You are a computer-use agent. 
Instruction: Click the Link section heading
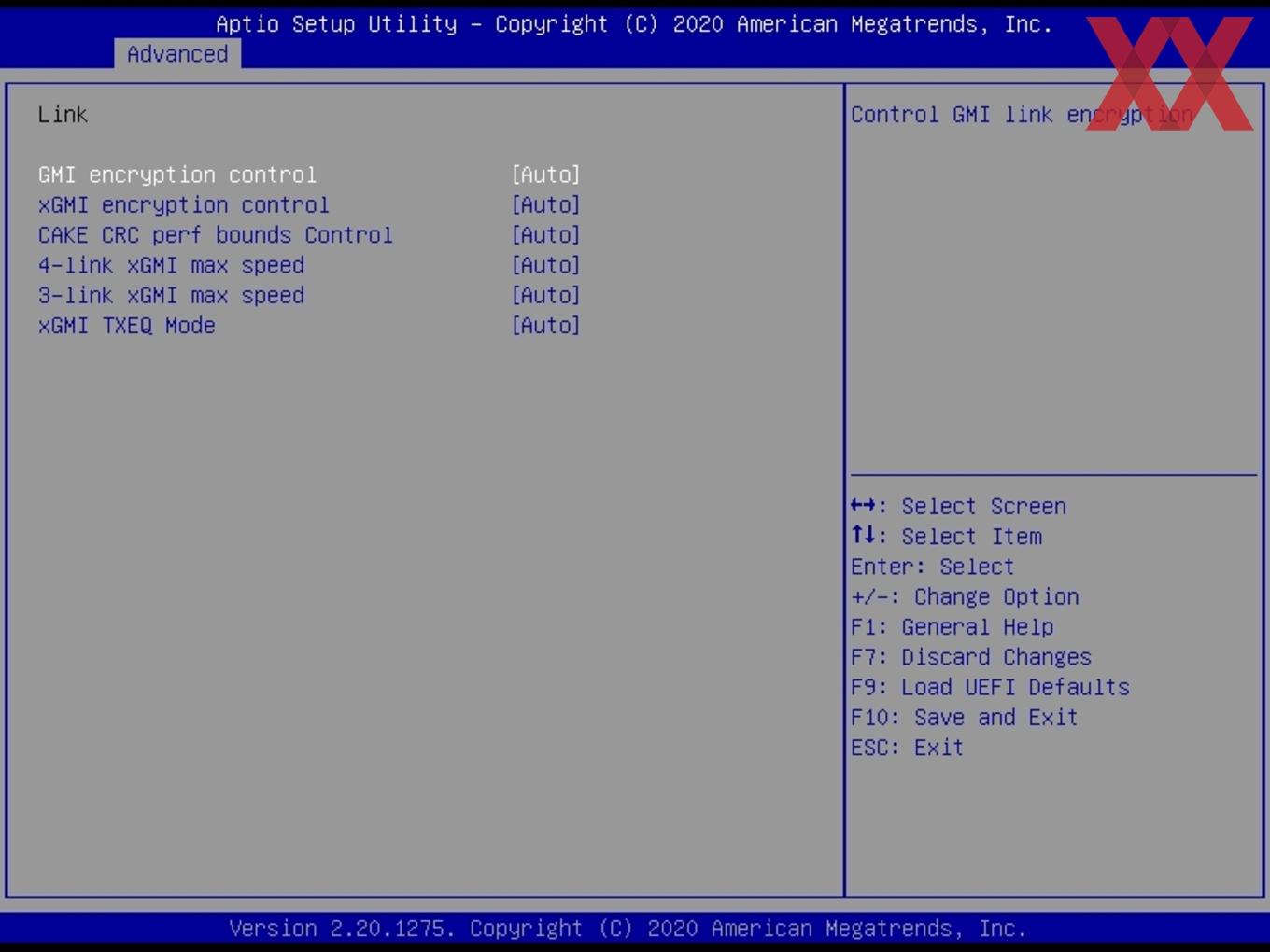pos(63,115)
